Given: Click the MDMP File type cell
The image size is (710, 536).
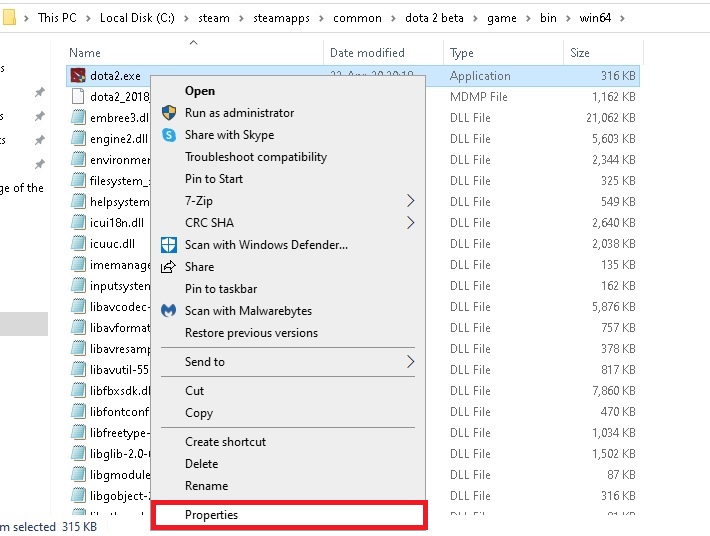Looking at the screenshot, I should click(x=479, y=96).
